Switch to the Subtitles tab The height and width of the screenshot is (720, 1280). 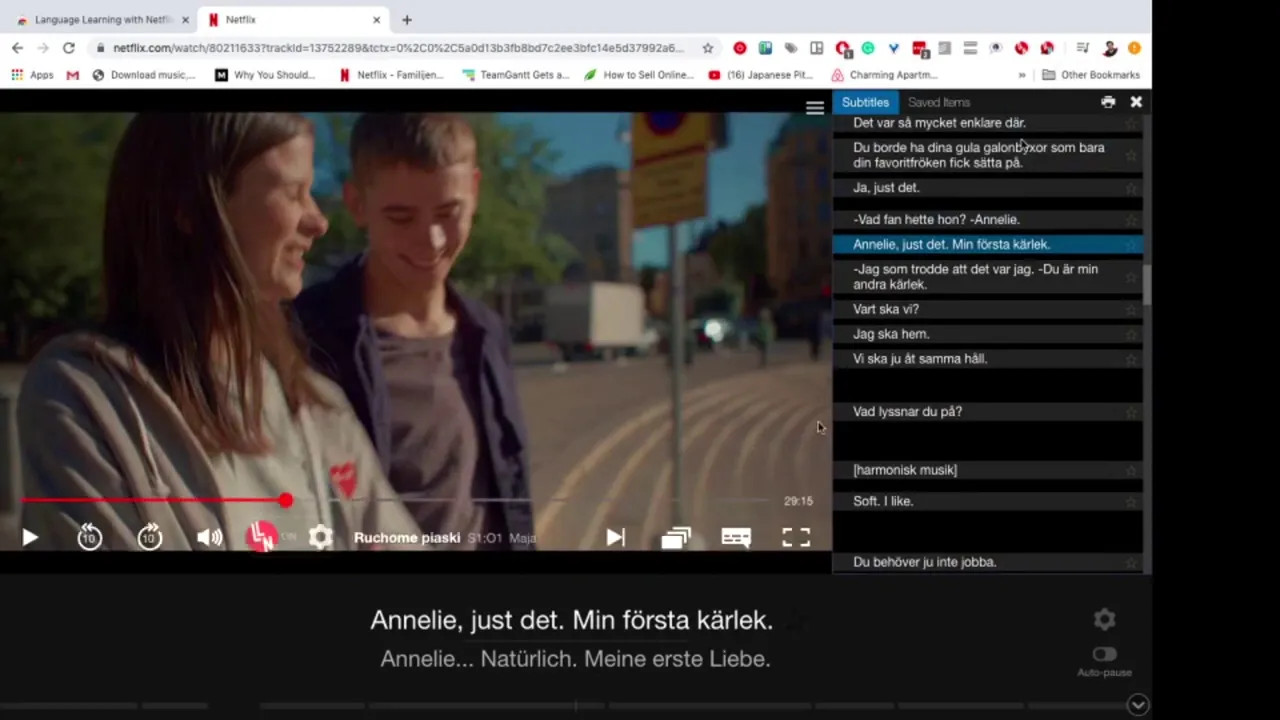tap(865, 102)
